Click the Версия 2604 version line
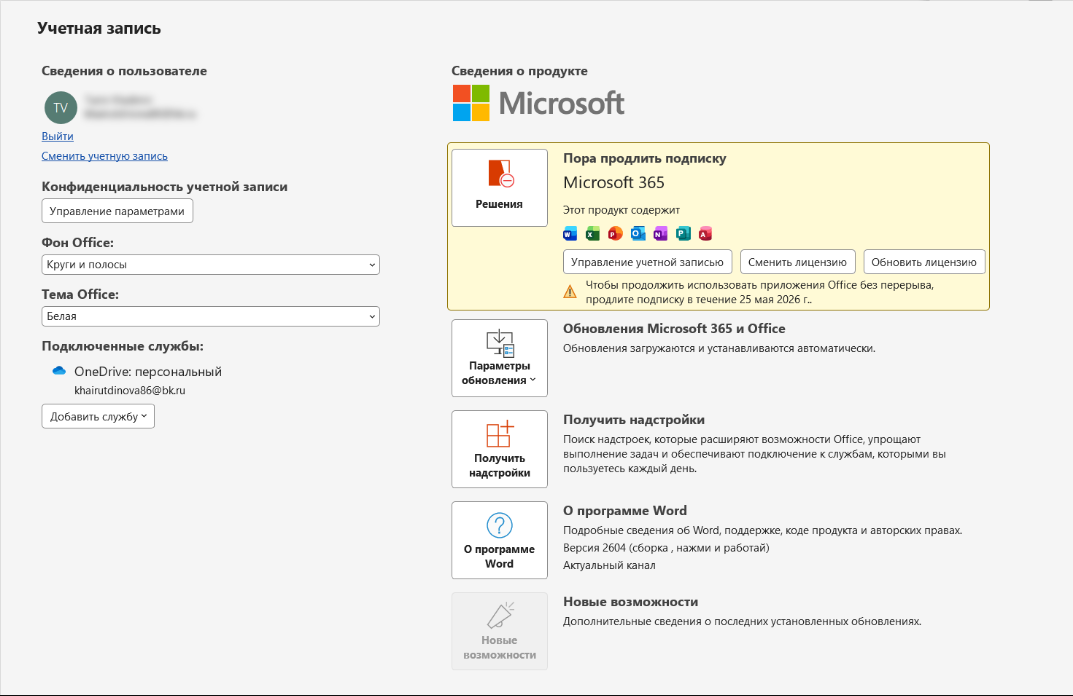The height and width of the screenshot is (696, 1073). point(666,548)
